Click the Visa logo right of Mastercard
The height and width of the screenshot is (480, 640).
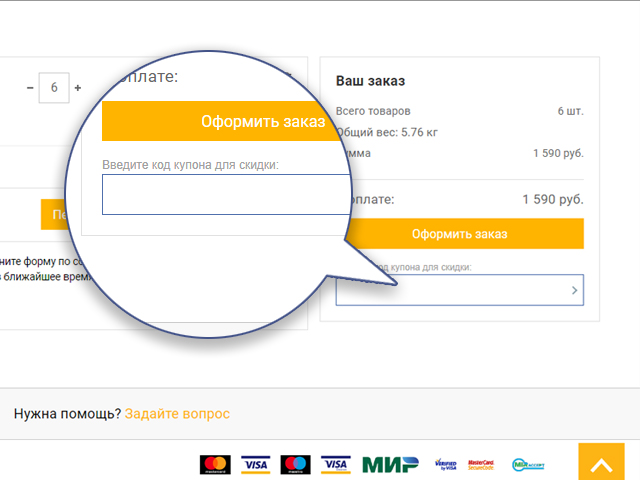coord(256,464)
